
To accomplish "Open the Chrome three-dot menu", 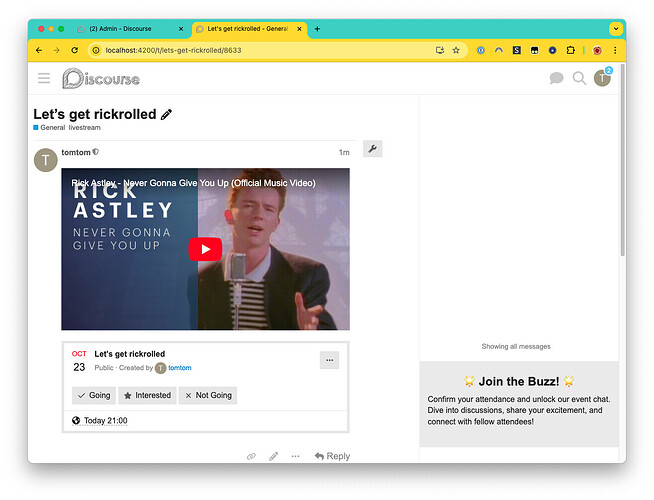I will click(615, 50).
